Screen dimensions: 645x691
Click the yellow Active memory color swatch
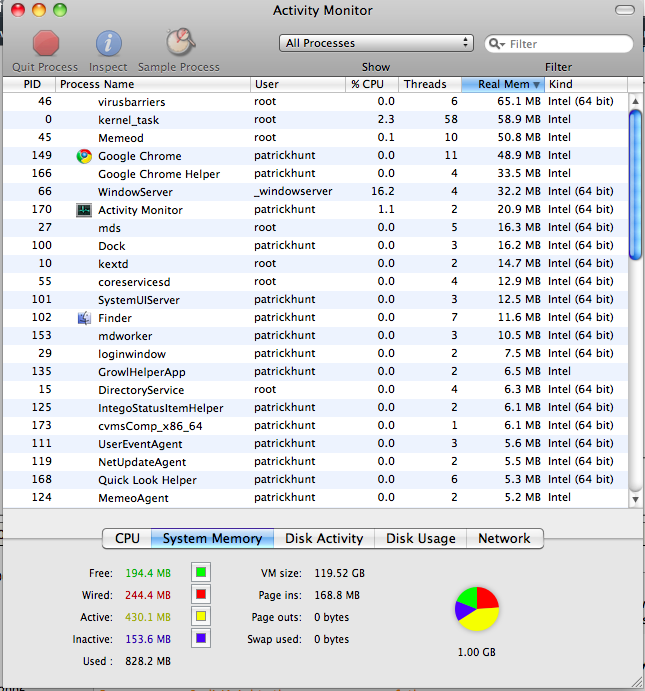tap(201, 617)
